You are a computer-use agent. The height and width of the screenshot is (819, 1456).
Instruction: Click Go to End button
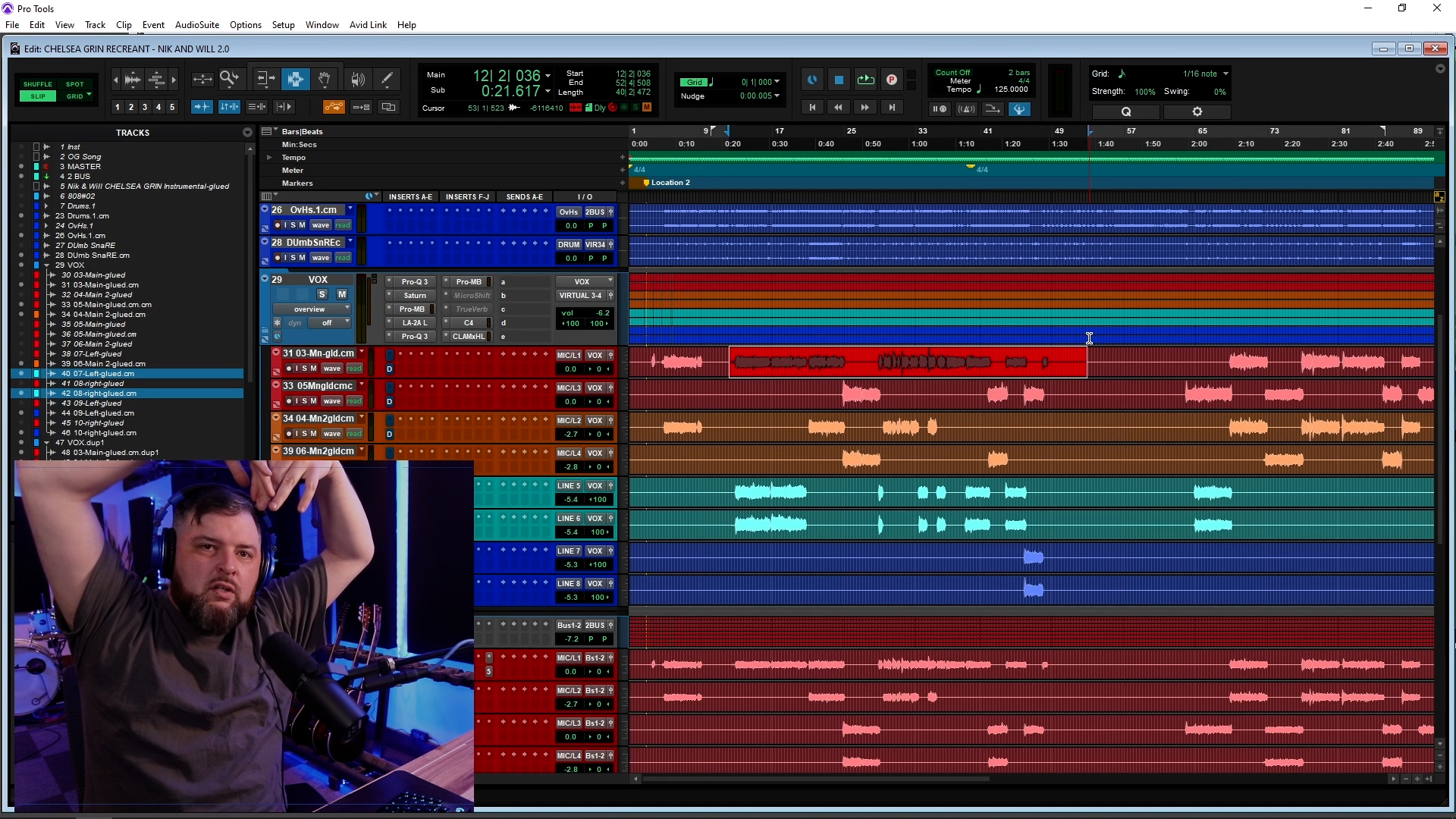(x=892, y=108)
